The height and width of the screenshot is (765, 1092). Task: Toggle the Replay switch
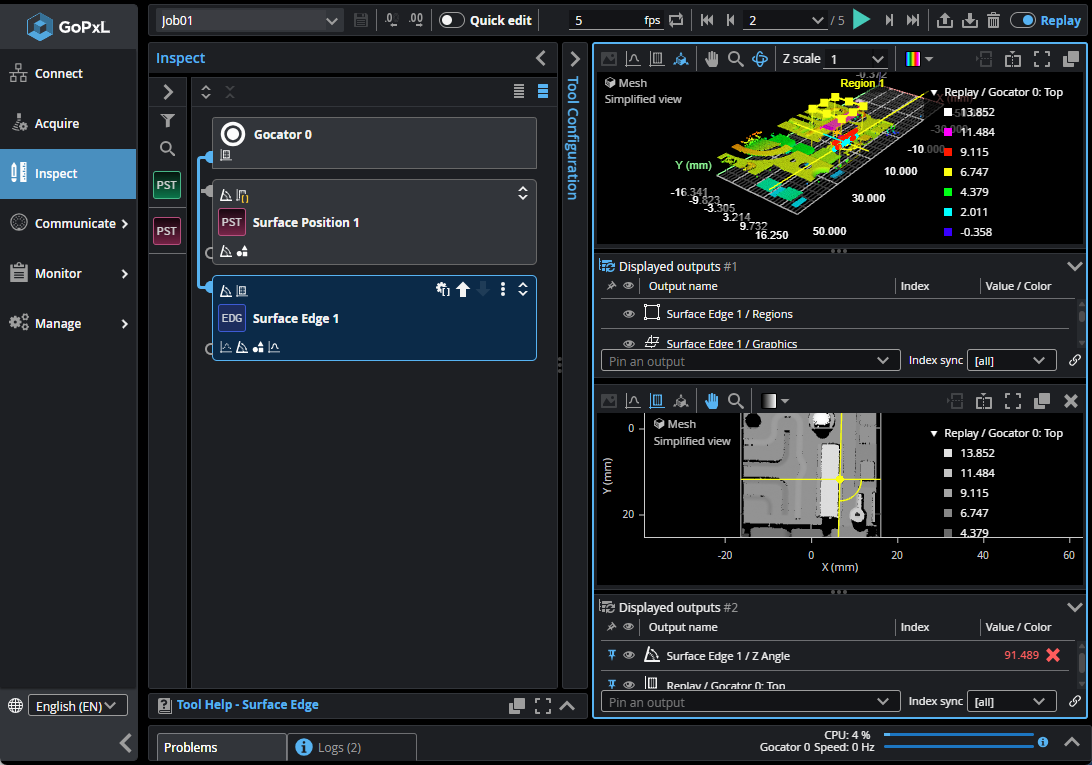[x=1022, y=20]
